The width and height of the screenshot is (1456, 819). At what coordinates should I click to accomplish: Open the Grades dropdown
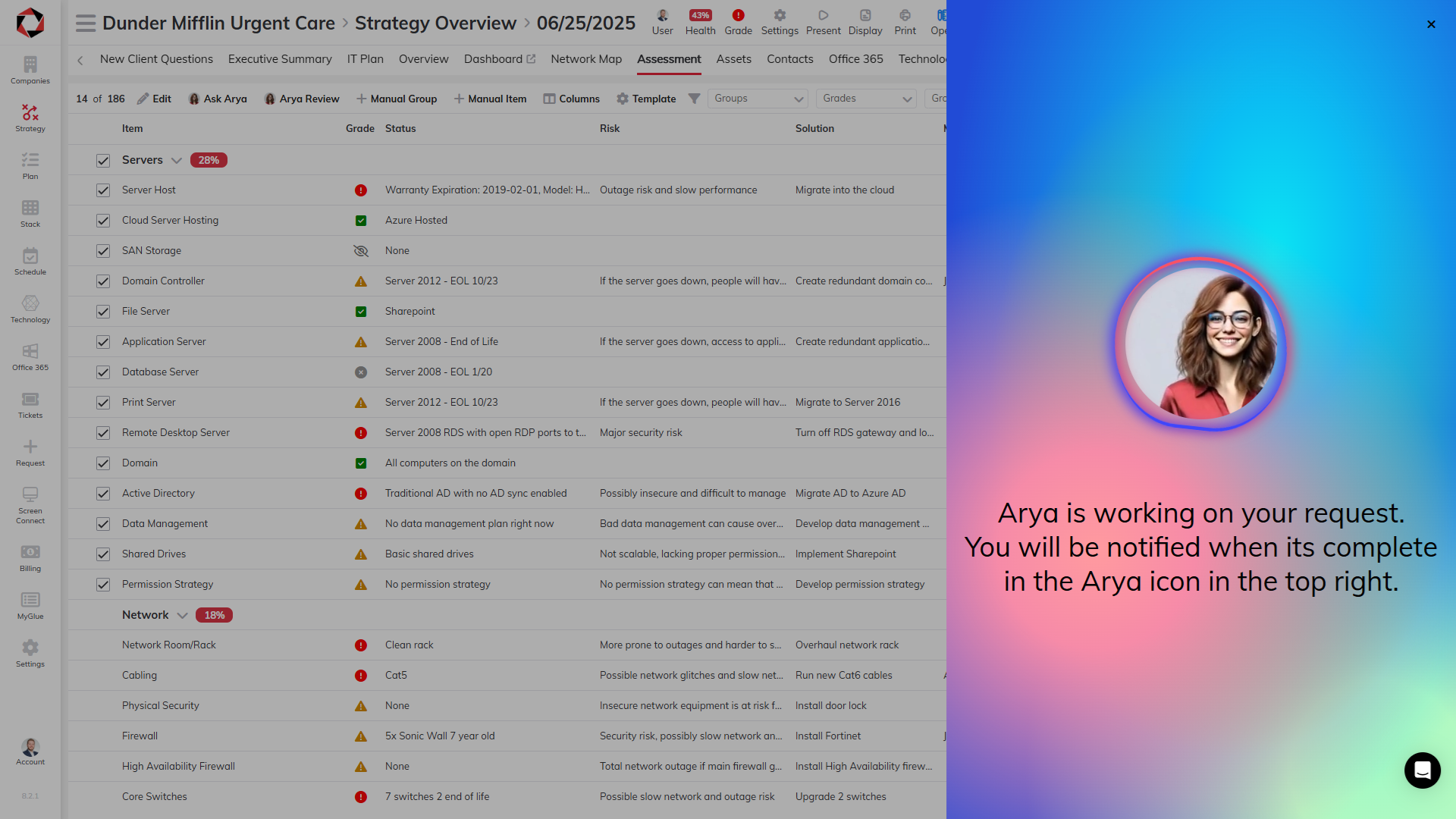(866, 99)
